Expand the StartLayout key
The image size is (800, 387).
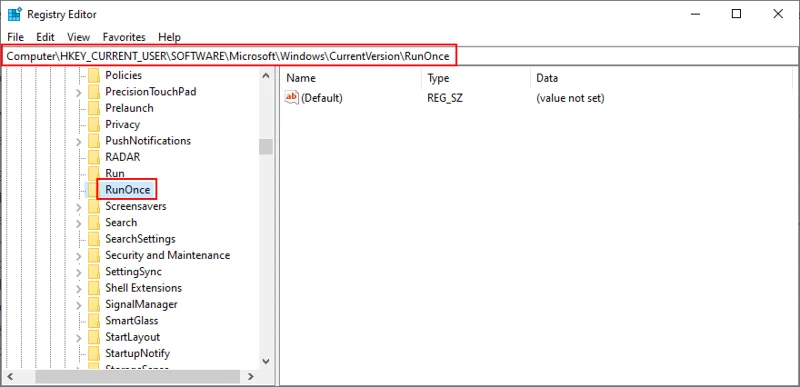[x=79, y=338]
